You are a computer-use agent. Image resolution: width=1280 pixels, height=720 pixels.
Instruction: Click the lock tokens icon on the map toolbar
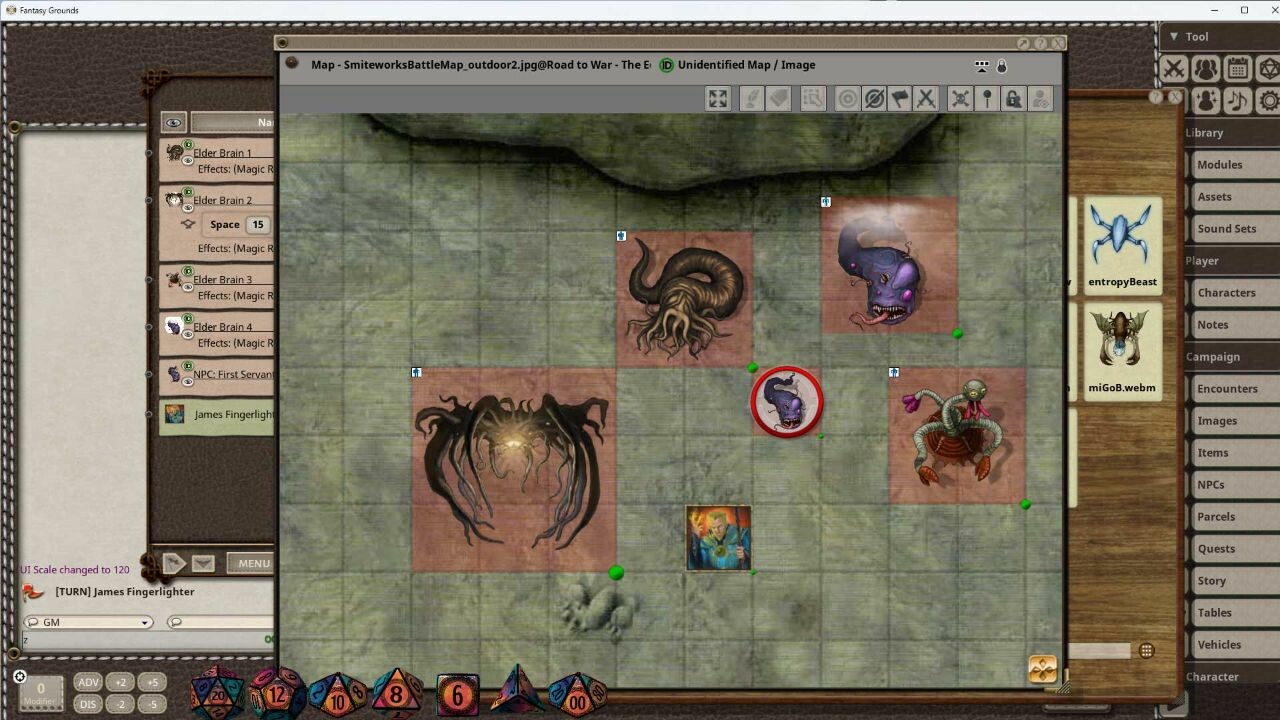(1014, 98)
